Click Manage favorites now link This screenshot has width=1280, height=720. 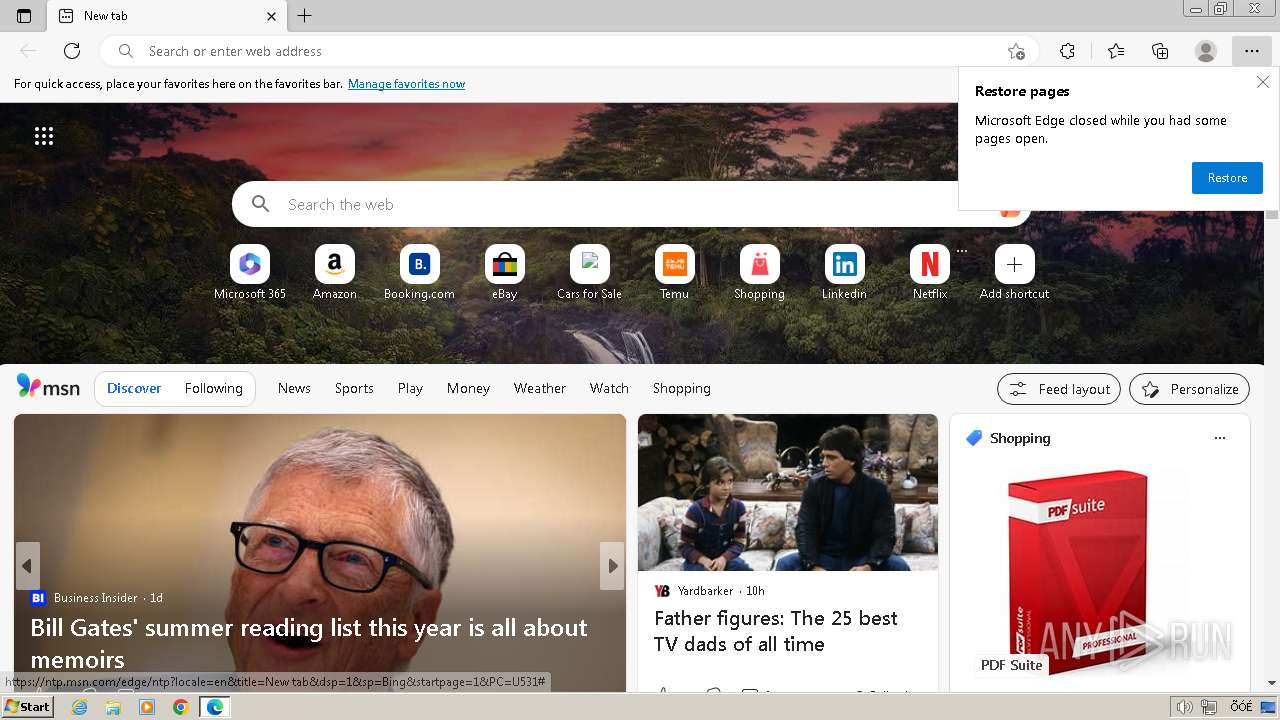(x=406, y=84)
